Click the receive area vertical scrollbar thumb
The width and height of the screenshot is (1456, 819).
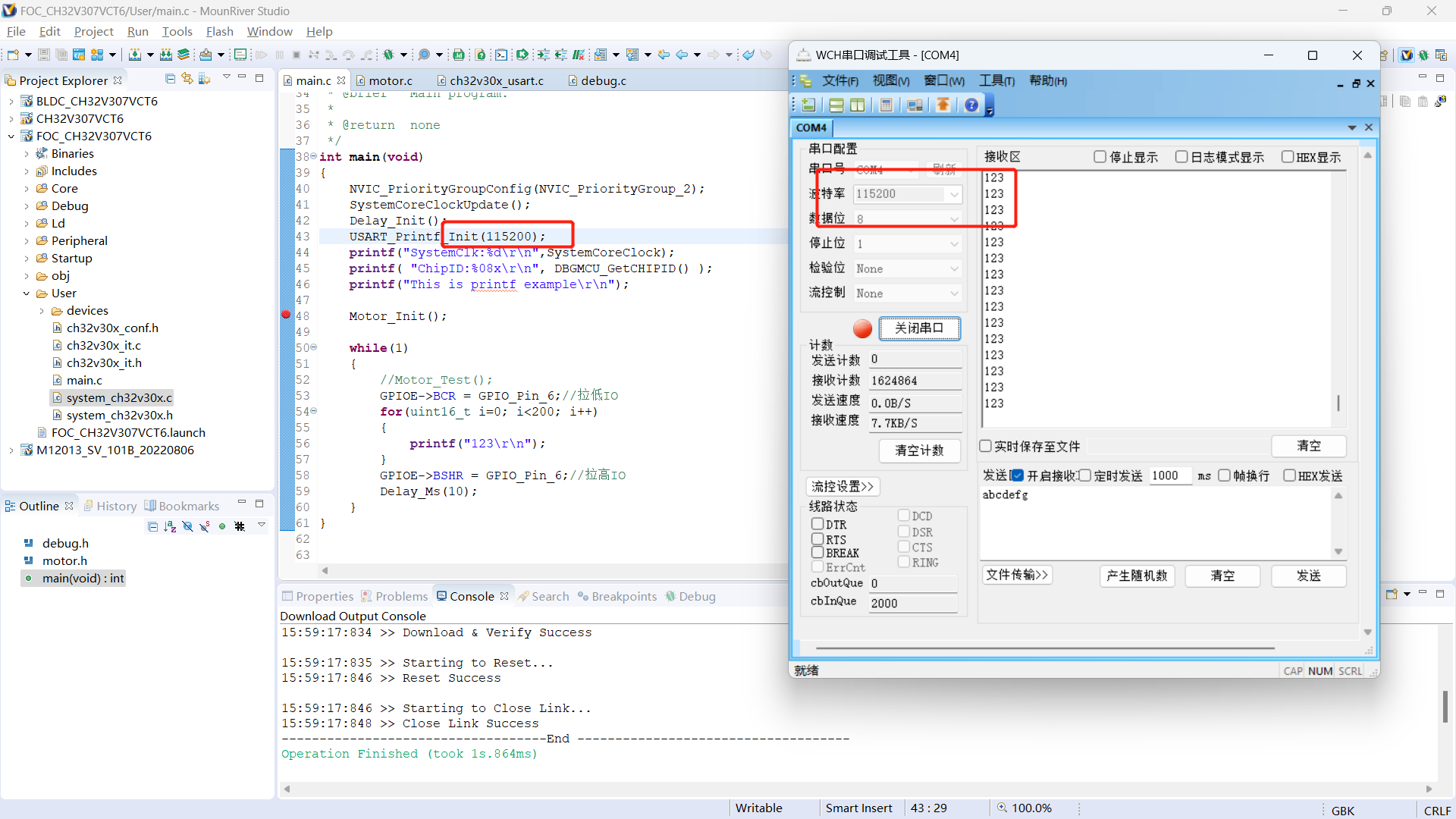[x=1338, y=403]
